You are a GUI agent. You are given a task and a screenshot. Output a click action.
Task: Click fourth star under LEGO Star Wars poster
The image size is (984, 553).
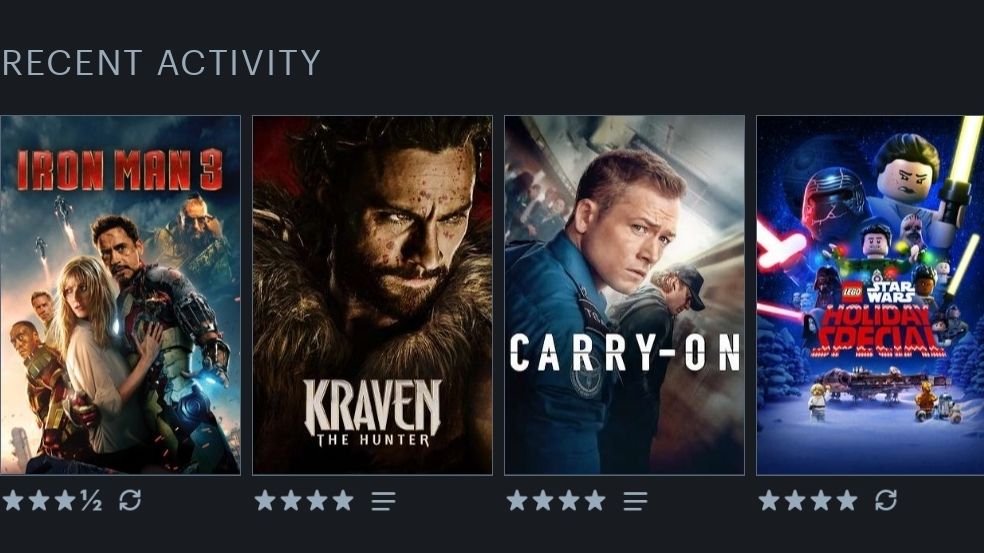pos(847,500)
